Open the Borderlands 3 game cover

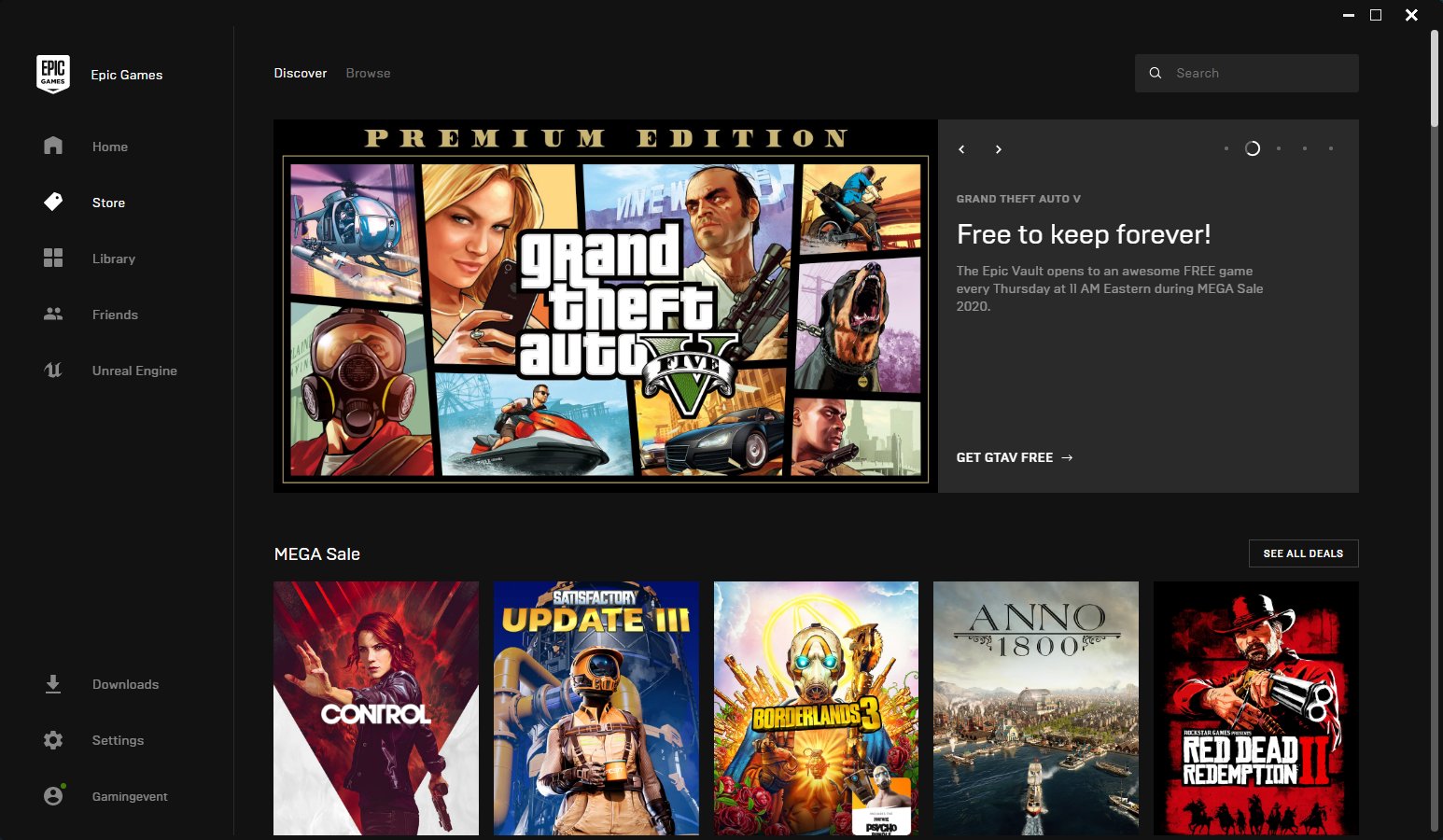click(816, 708)
